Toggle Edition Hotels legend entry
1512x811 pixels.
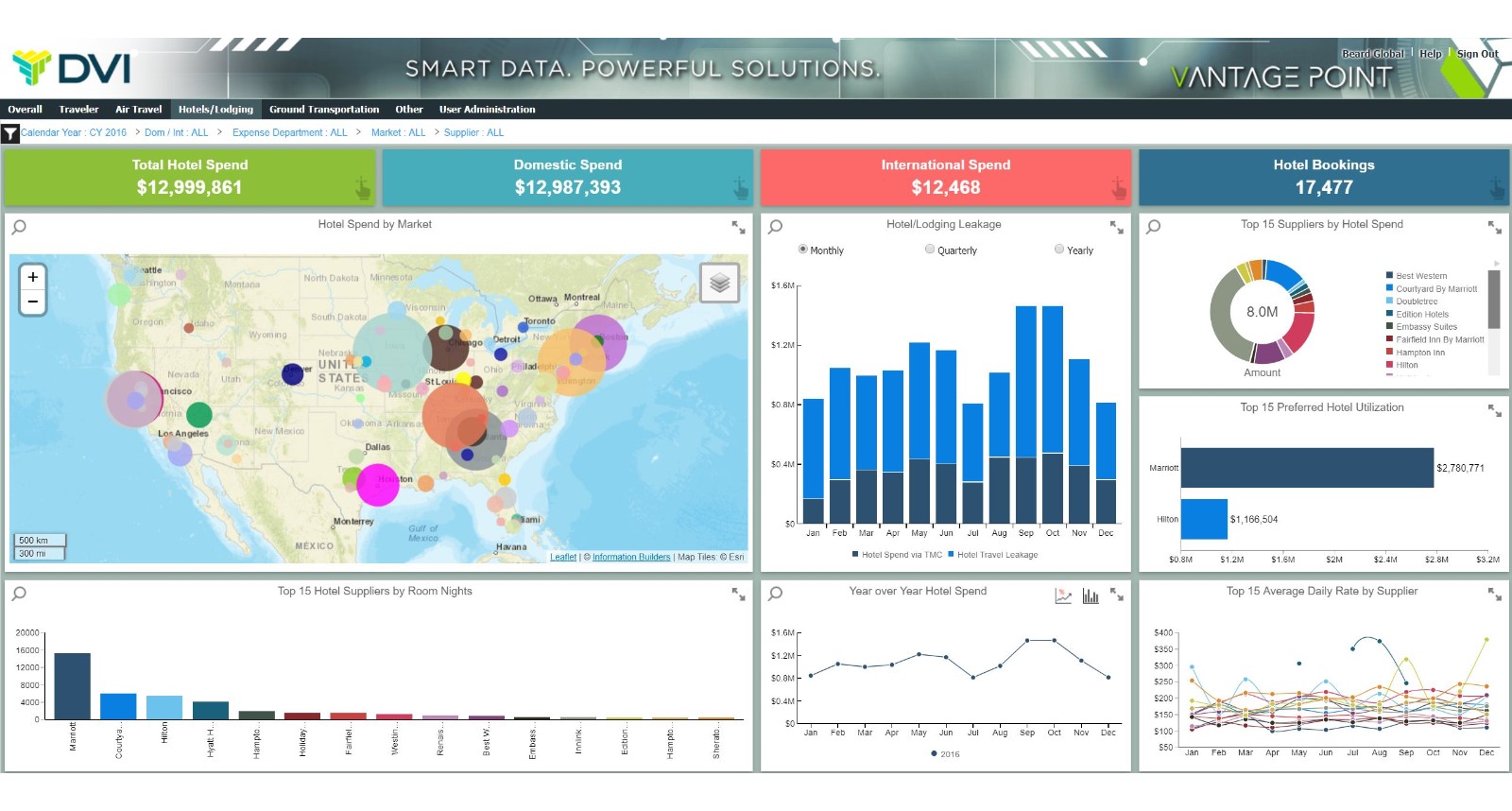(1417, 314)
